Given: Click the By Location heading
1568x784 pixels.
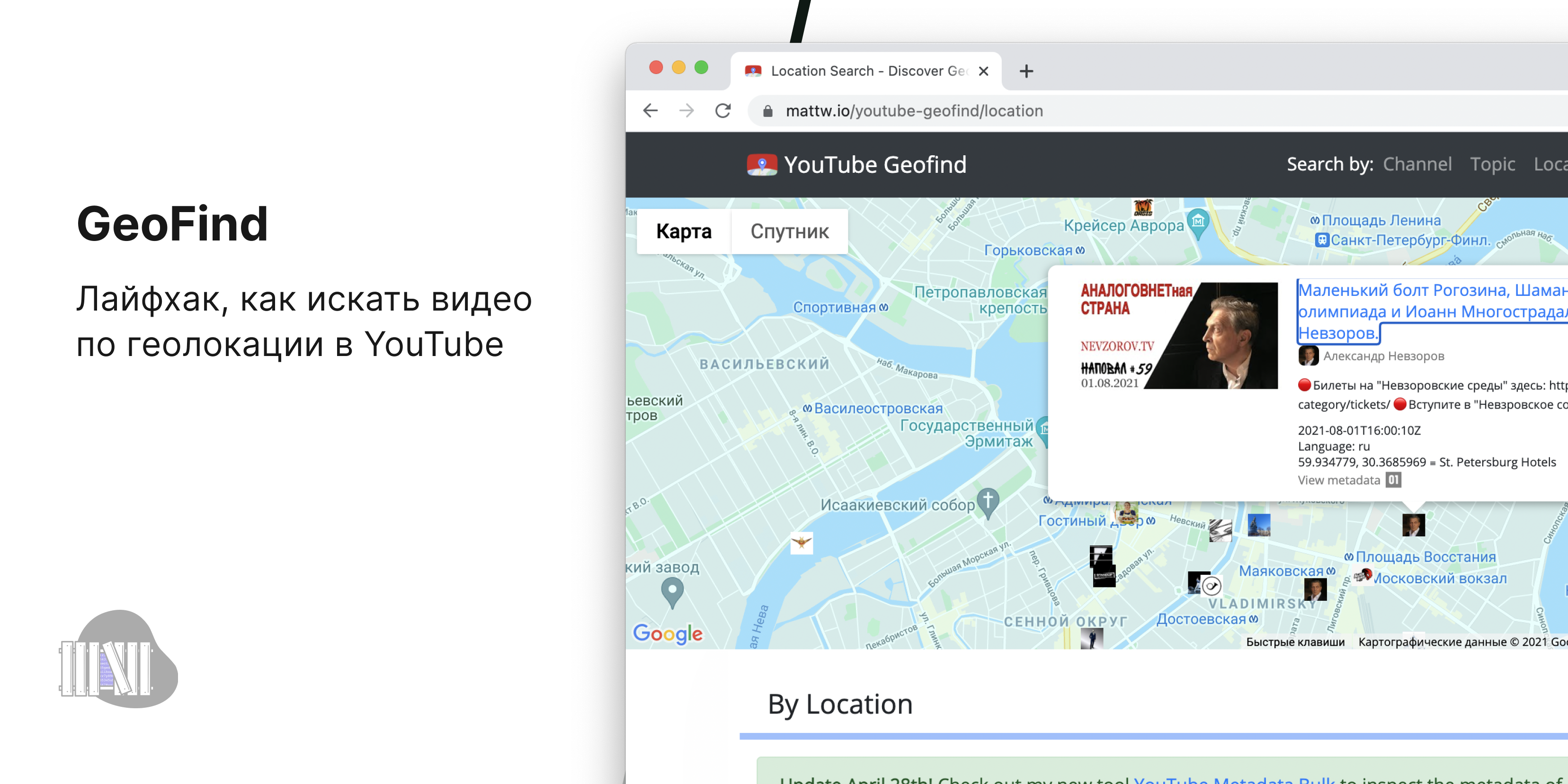Looking at the screenshot, I should point(840,704).
